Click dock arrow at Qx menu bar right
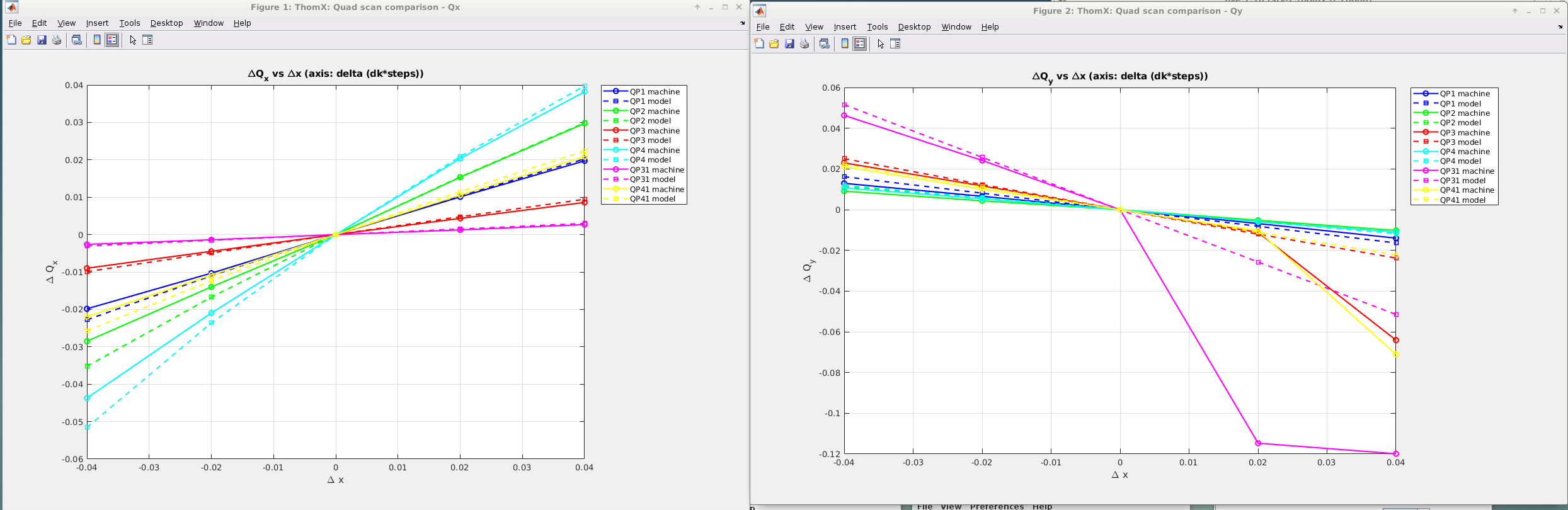Image resolution: width=1568 pixels, height=510 pixels. coord(742,23)
